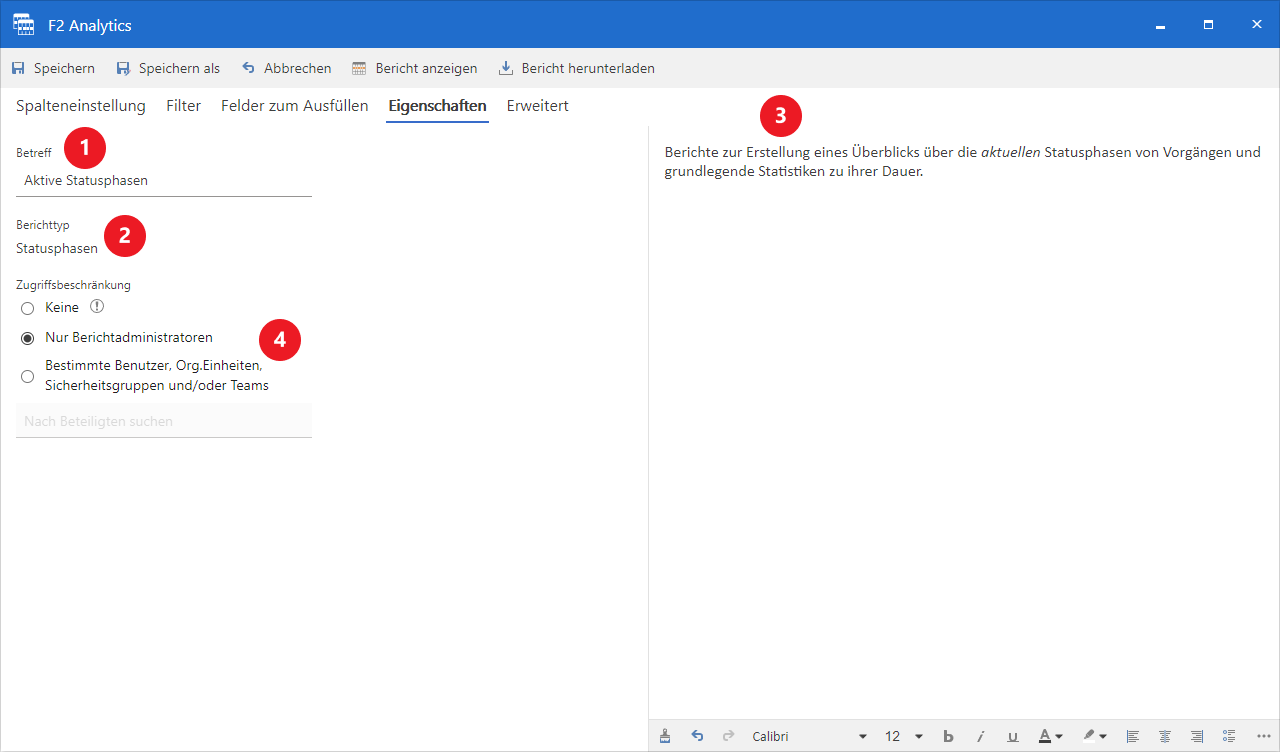Choose Bestimmte Benutzer, Org.Einheiten option

click(x=27, y=376)
